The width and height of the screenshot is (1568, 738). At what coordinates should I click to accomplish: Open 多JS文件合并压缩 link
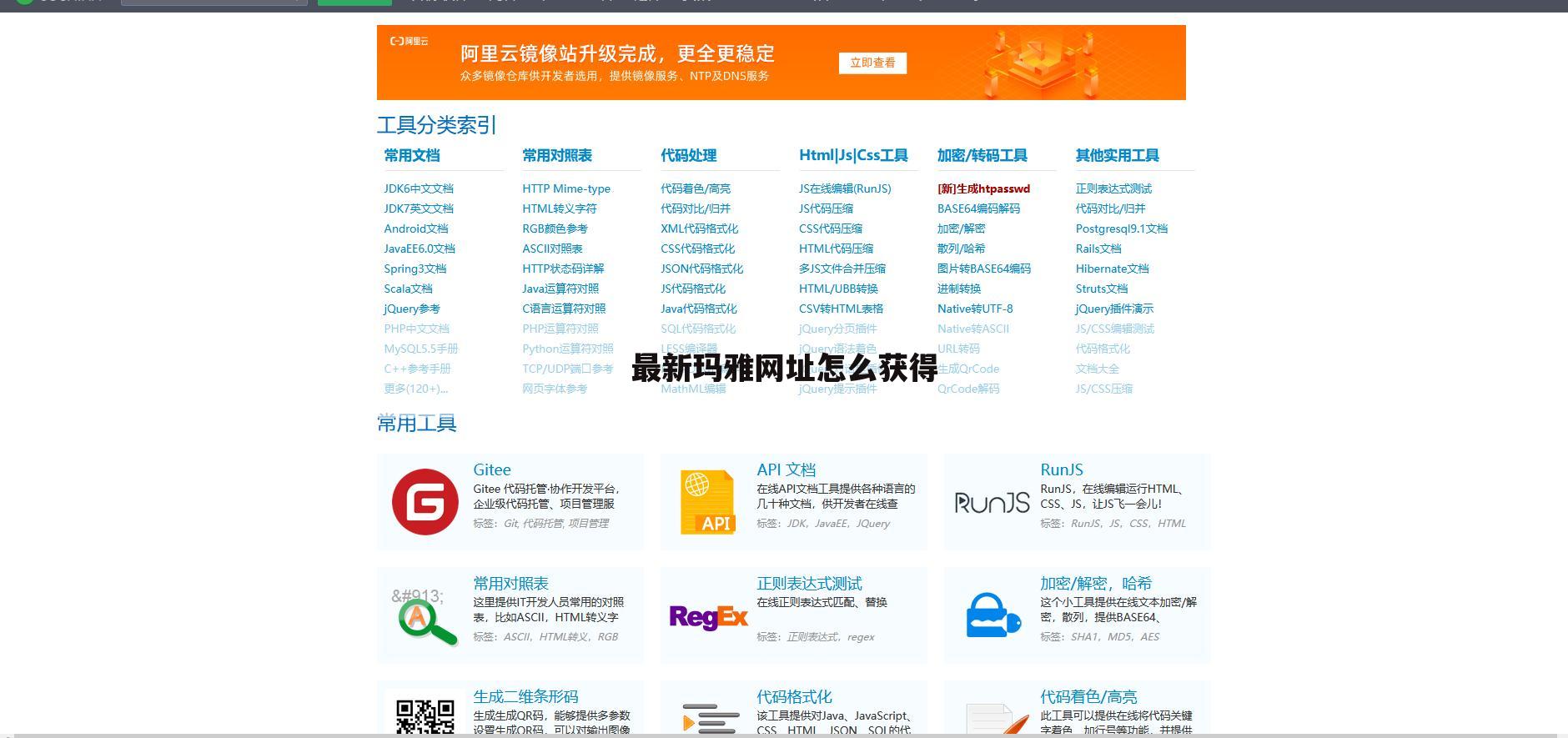(x=842, y=269)
